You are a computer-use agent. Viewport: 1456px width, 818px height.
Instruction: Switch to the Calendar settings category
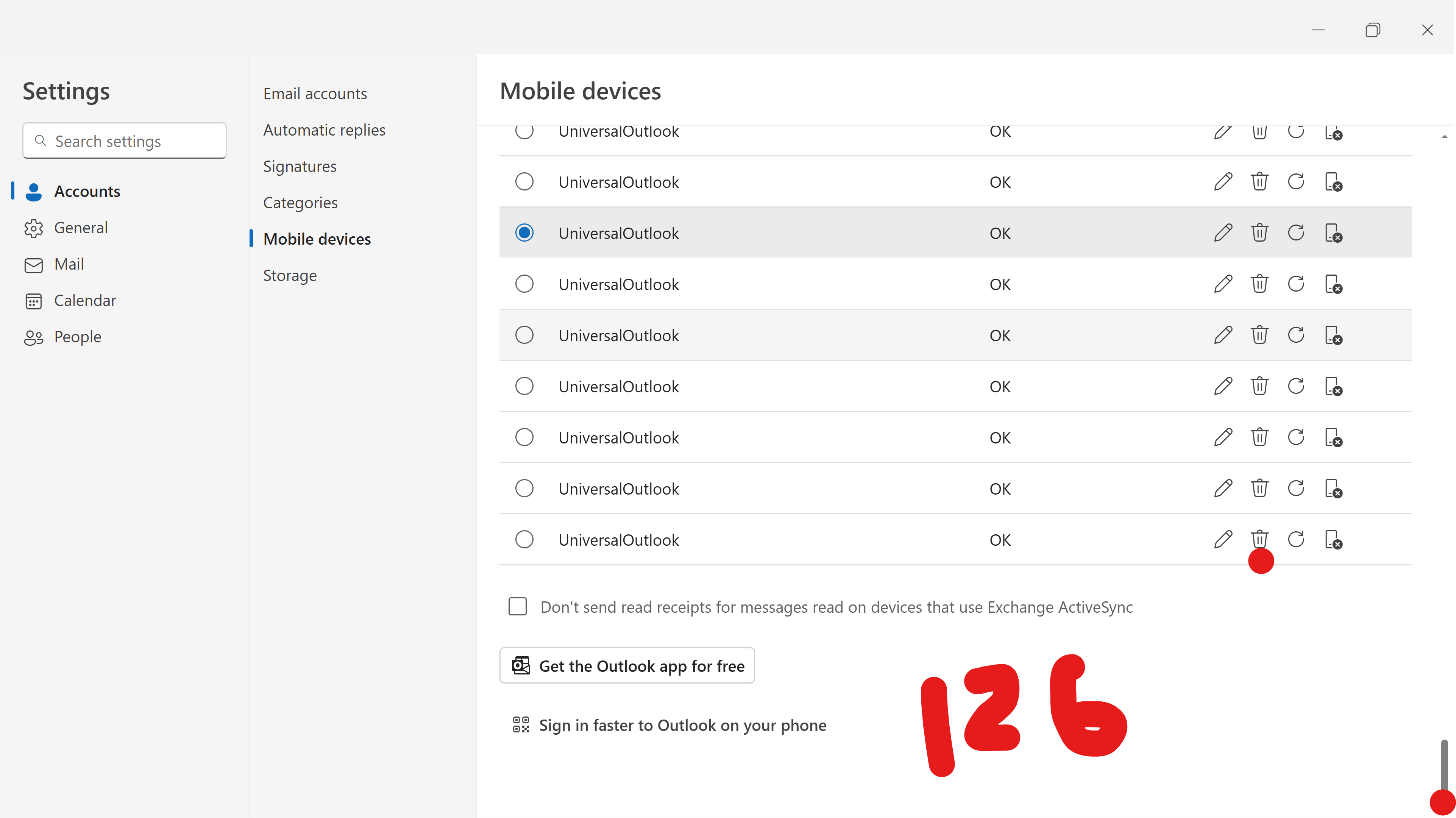(85, 300)
